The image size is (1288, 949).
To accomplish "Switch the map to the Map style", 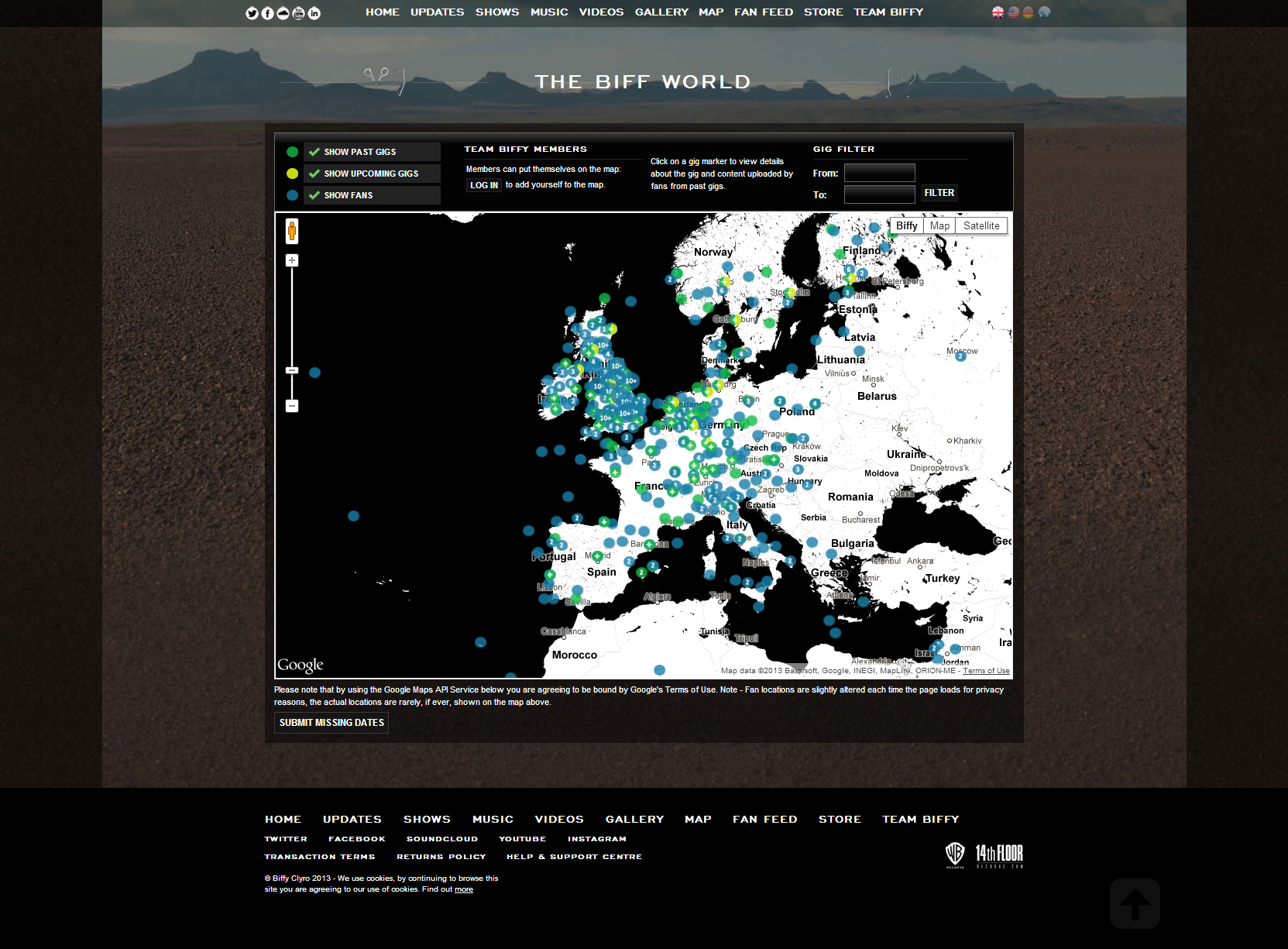I will (939, 225).
